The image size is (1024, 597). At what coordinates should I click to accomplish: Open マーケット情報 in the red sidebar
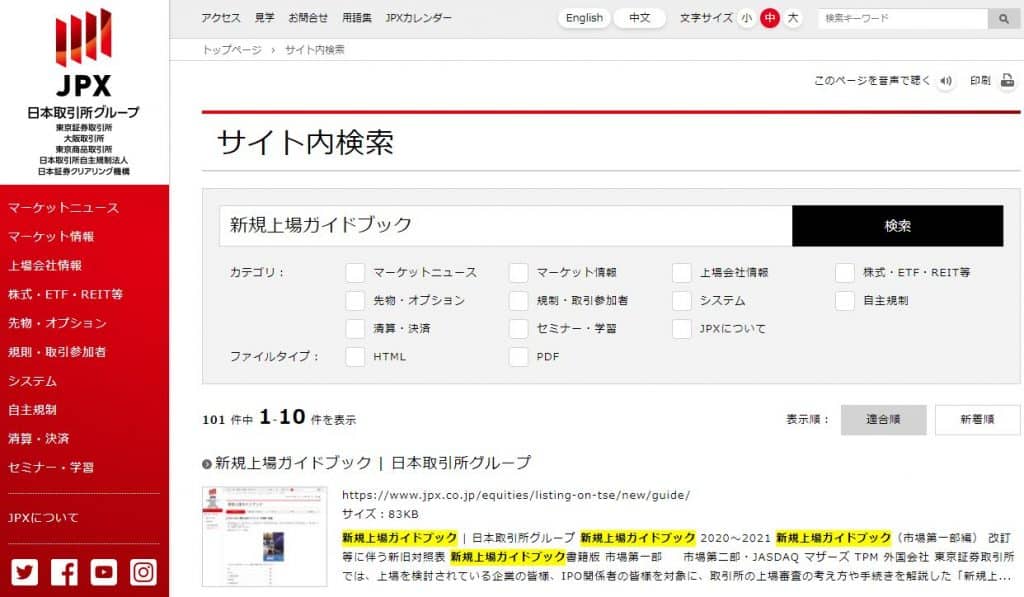(51, 236)
